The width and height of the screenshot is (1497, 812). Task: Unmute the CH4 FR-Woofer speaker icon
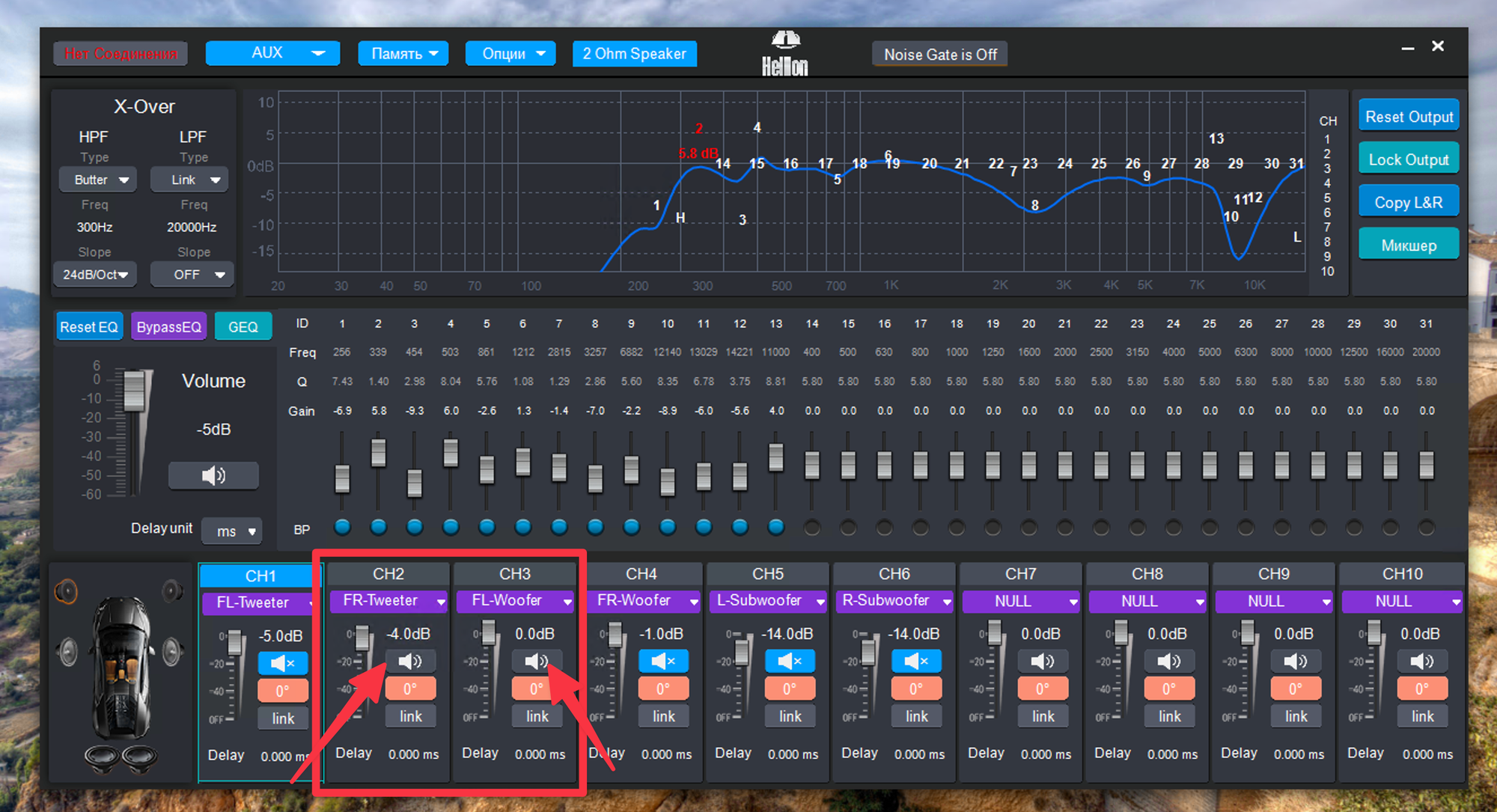point(662,661)
